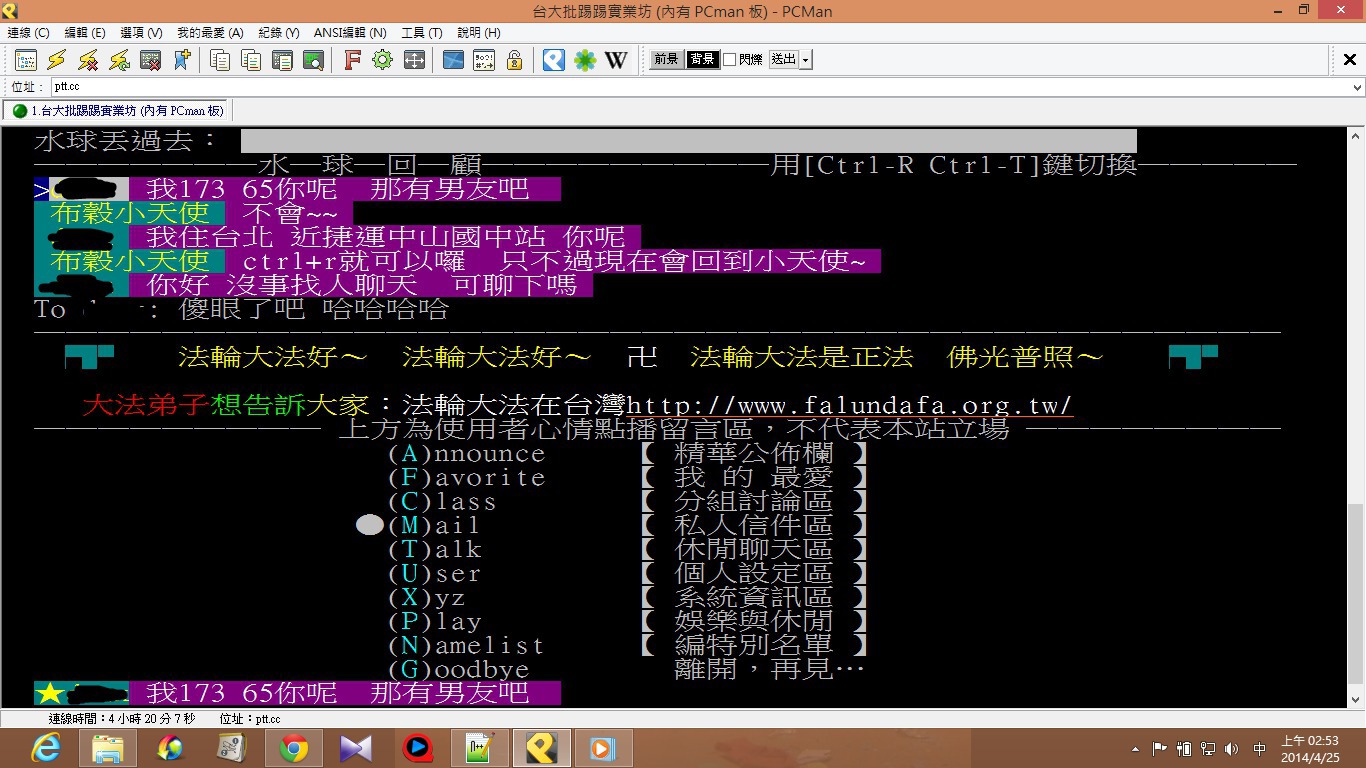Open the 送出 dropdown arrow
1366x768 pixels.
click(x=806, y=60)
